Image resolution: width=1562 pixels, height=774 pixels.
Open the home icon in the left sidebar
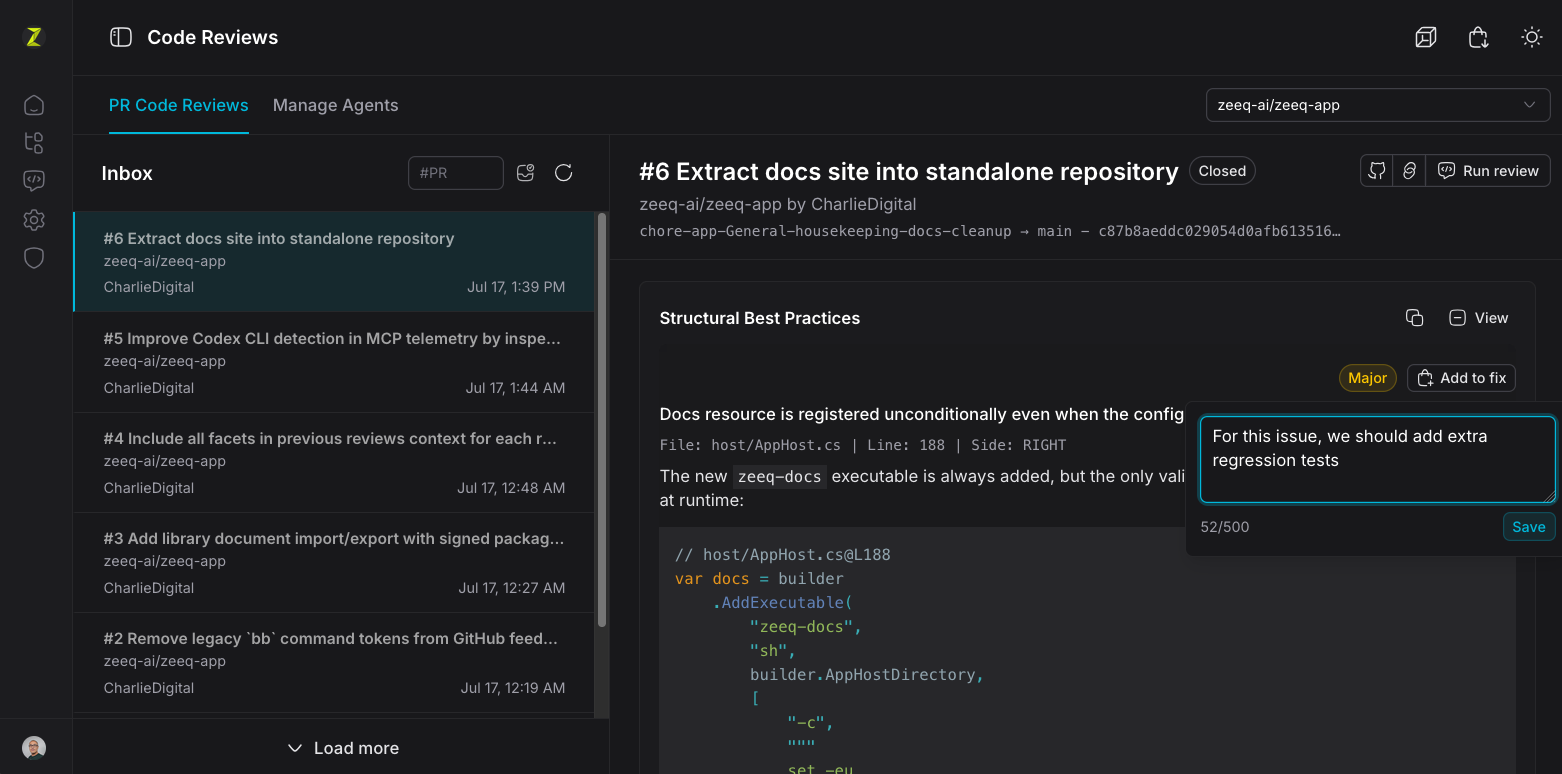pos(34,105)
